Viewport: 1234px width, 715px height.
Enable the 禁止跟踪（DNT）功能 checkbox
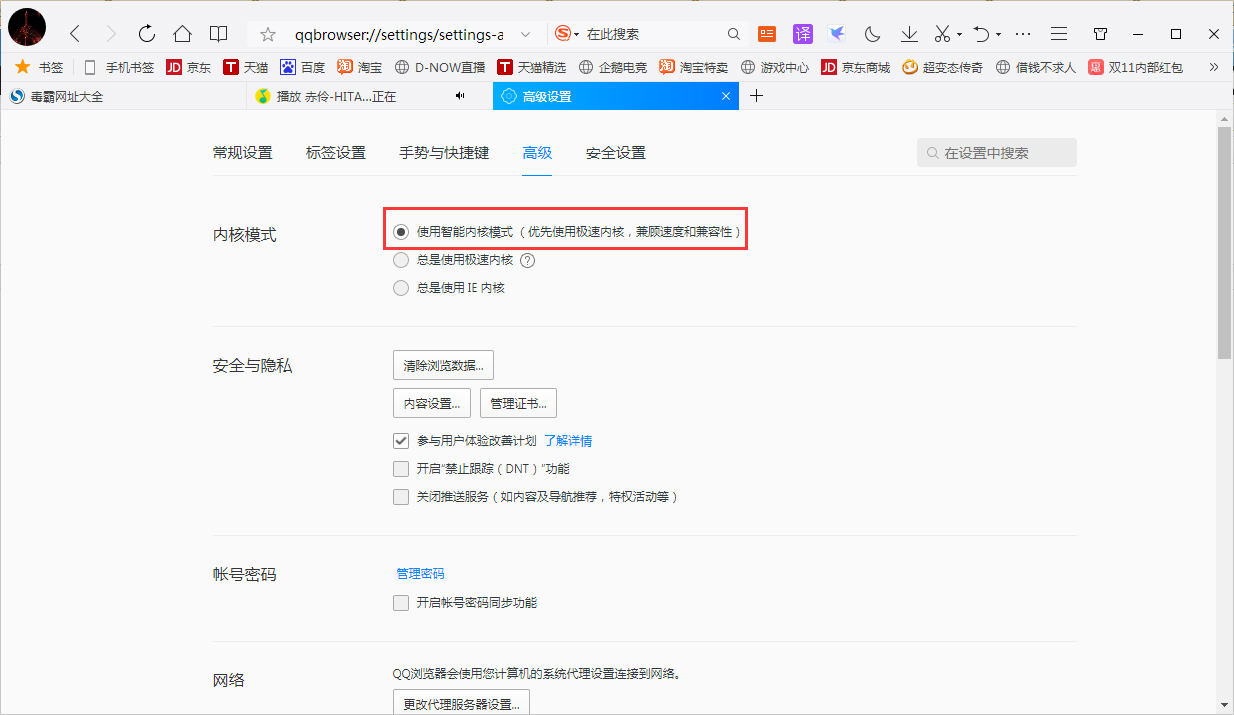pyautogui.click(x=401, y=468)
